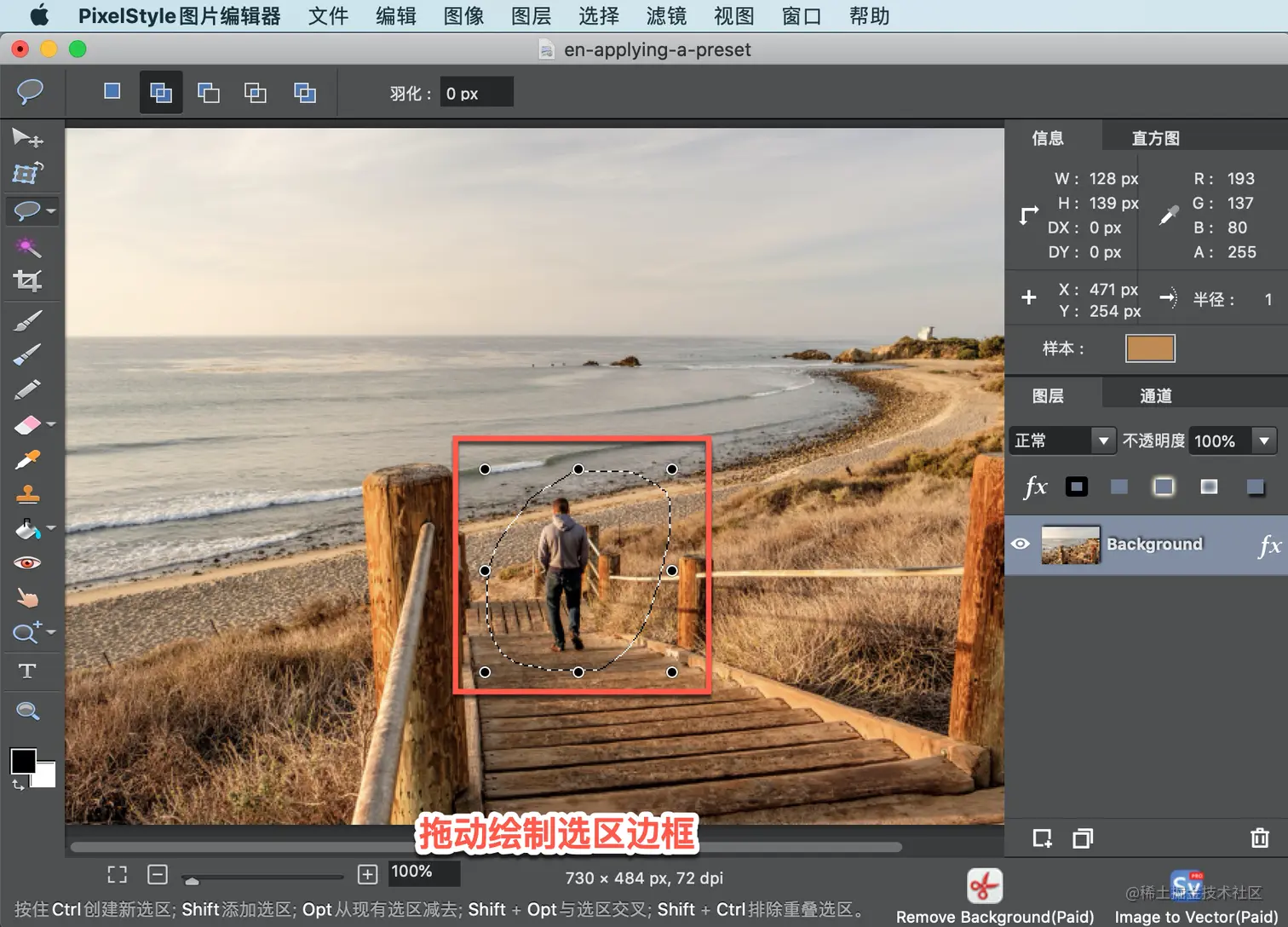Delete layer with trash icon
The image size is (1288, 927).
(x=1260, y=838)
